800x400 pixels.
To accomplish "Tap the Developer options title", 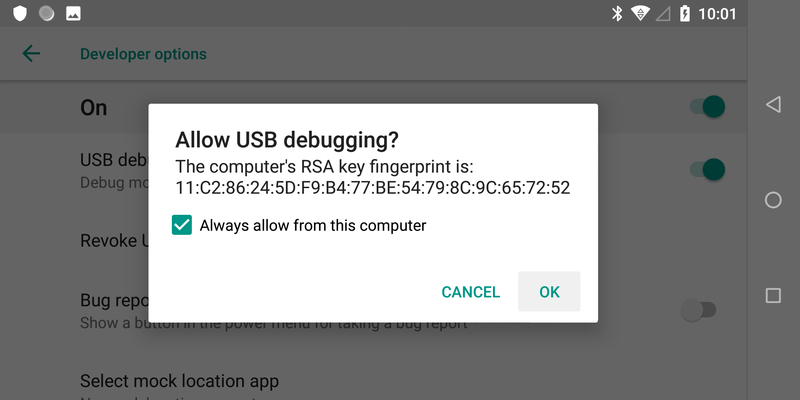I will click(143, 54).
